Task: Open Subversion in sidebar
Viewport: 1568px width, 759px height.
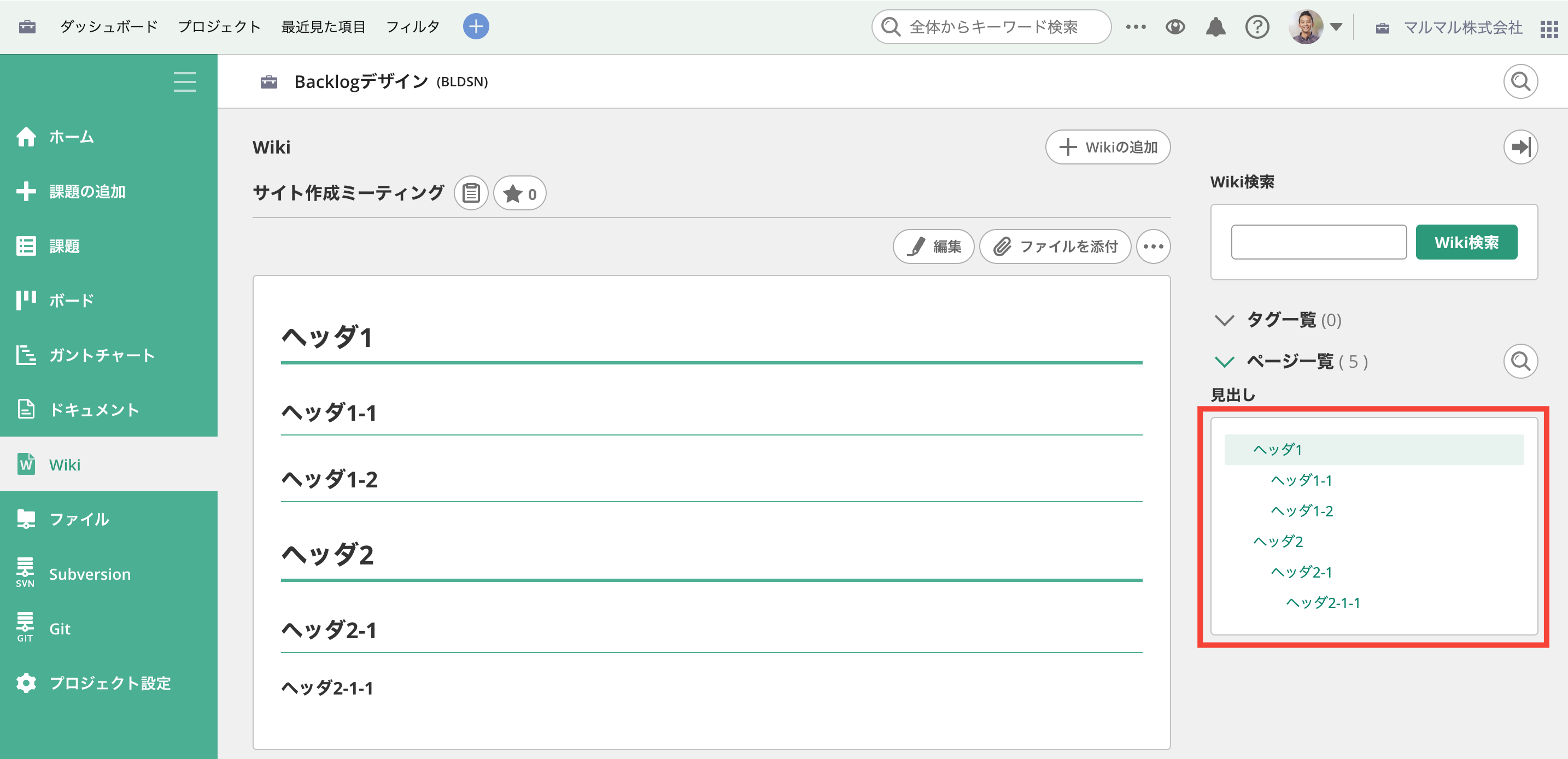Action: click(108, 574)
